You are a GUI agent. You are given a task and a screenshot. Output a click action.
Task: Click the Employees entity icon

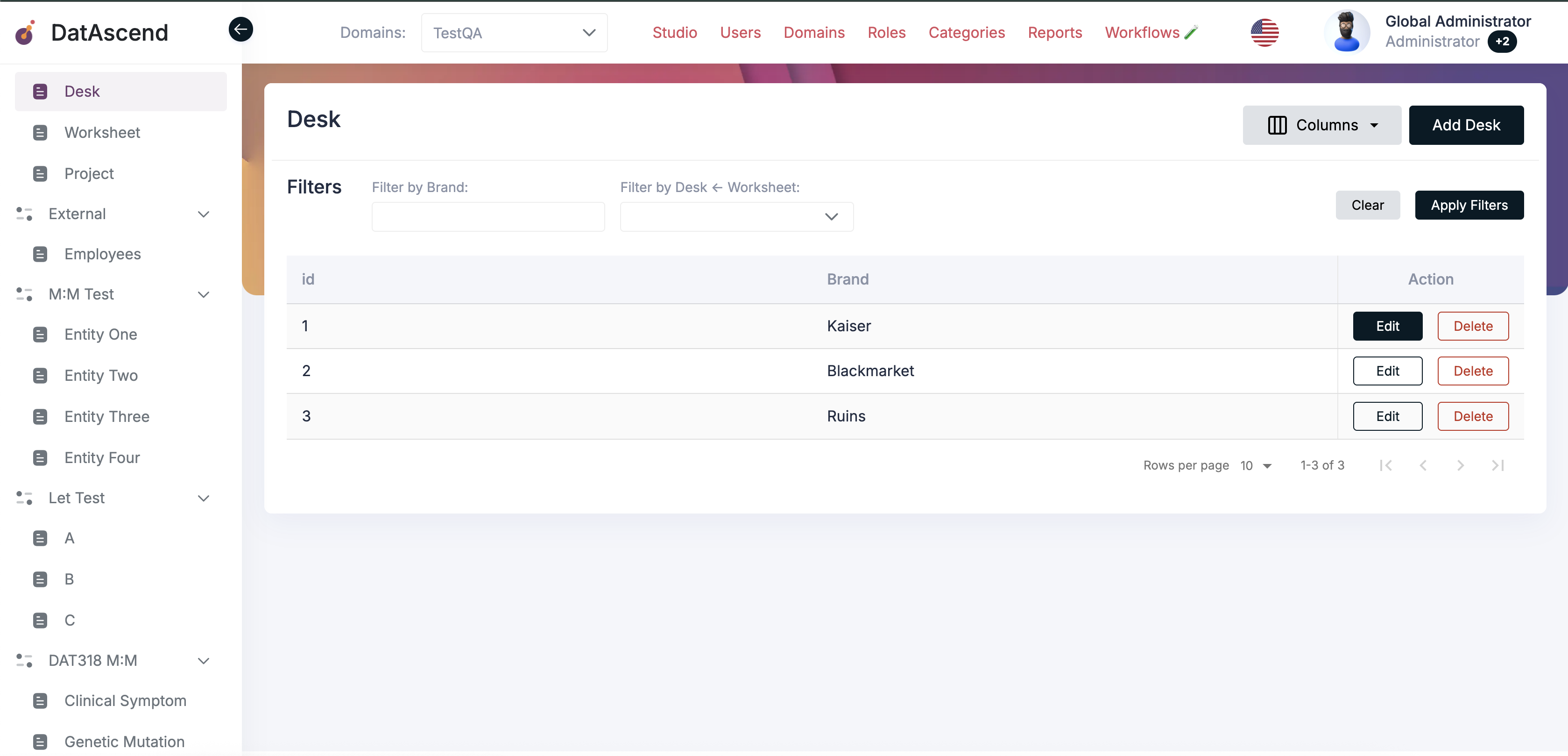click(x=40, y=254)
